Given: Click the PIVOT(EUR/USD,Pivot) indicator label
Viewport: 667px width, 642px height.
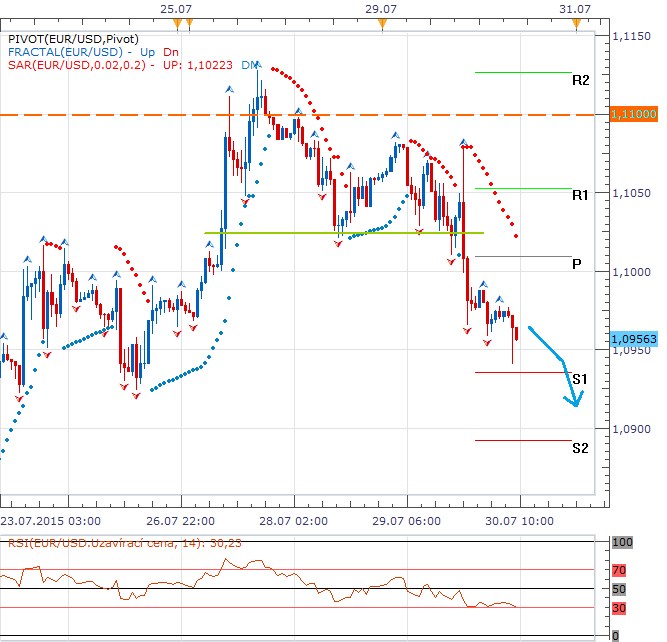Looking at the screenshot, I should [73, 39].
